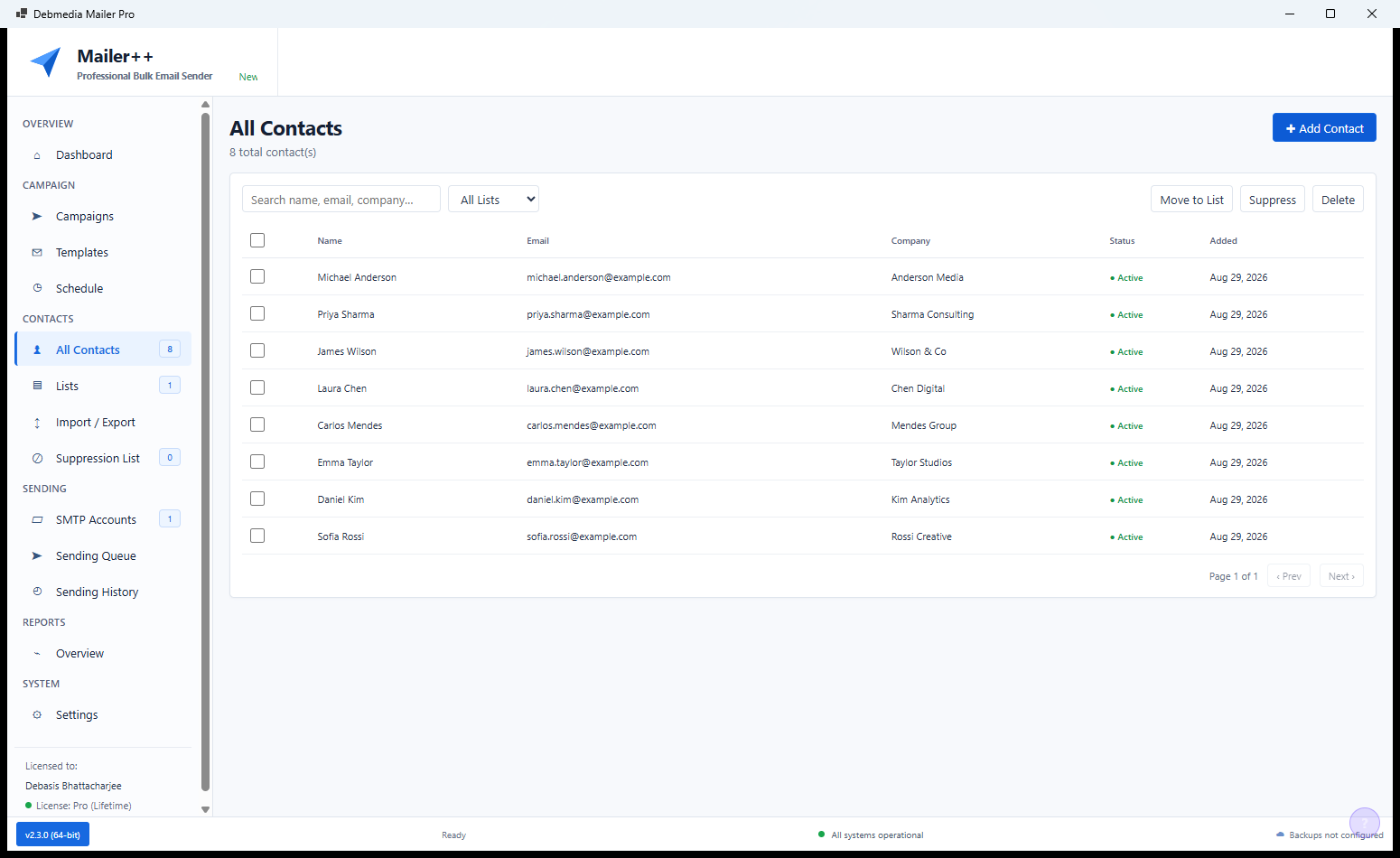Image resolution: width=1400 pixels, height=858 pixels.
Task: Navigate to Settings
Action: [103, 715]
